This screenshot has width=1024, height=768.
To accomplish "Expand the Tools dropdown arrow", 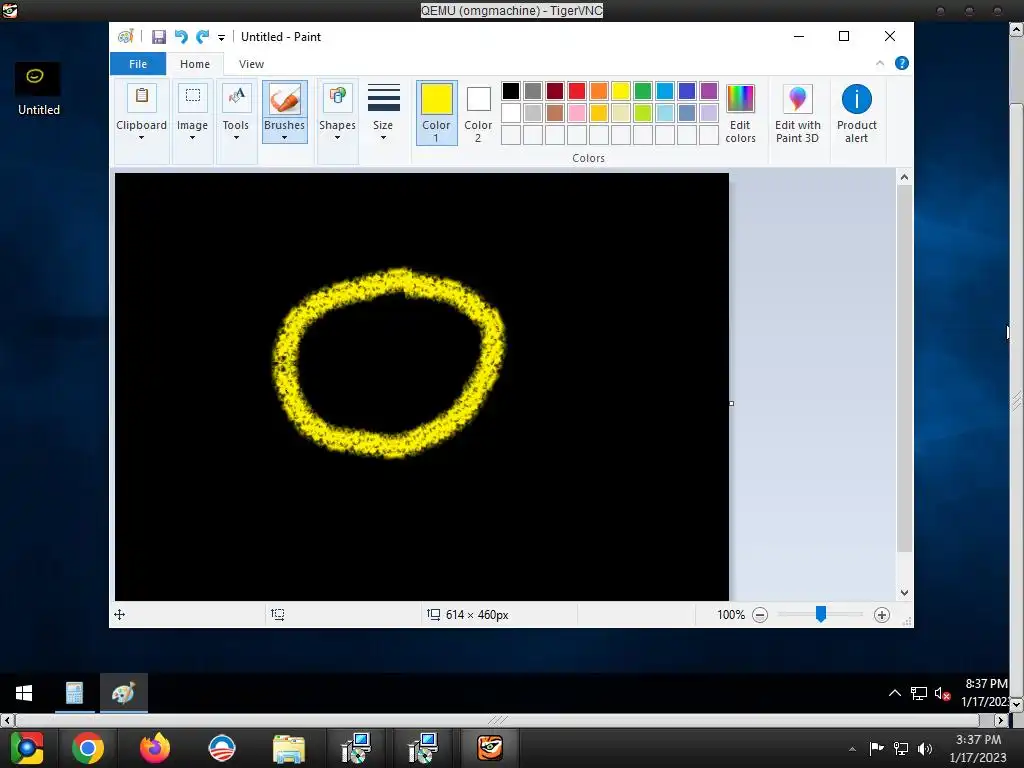I will tap(236, 138).
